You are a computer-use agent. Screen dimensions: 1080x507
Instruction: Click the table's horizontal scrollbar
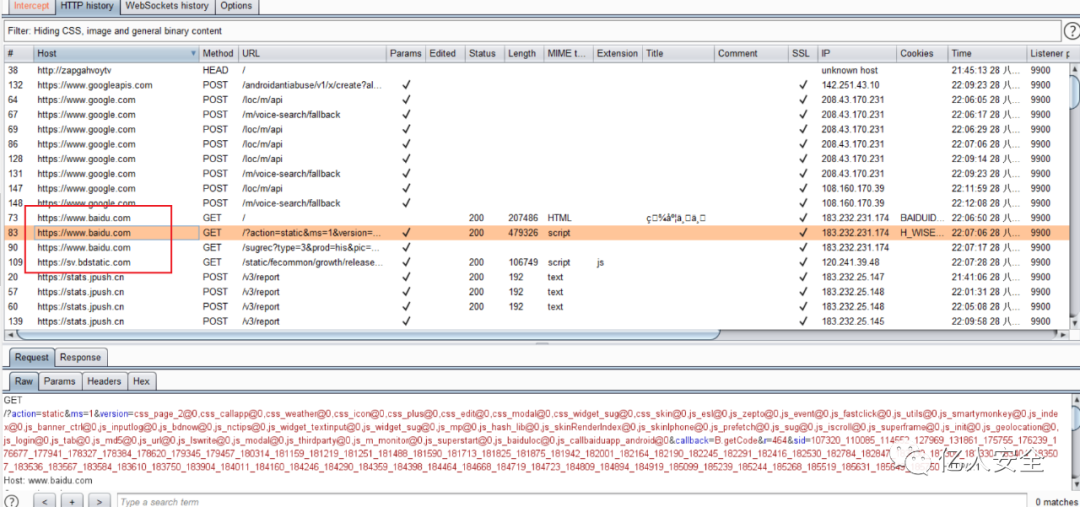368,334
